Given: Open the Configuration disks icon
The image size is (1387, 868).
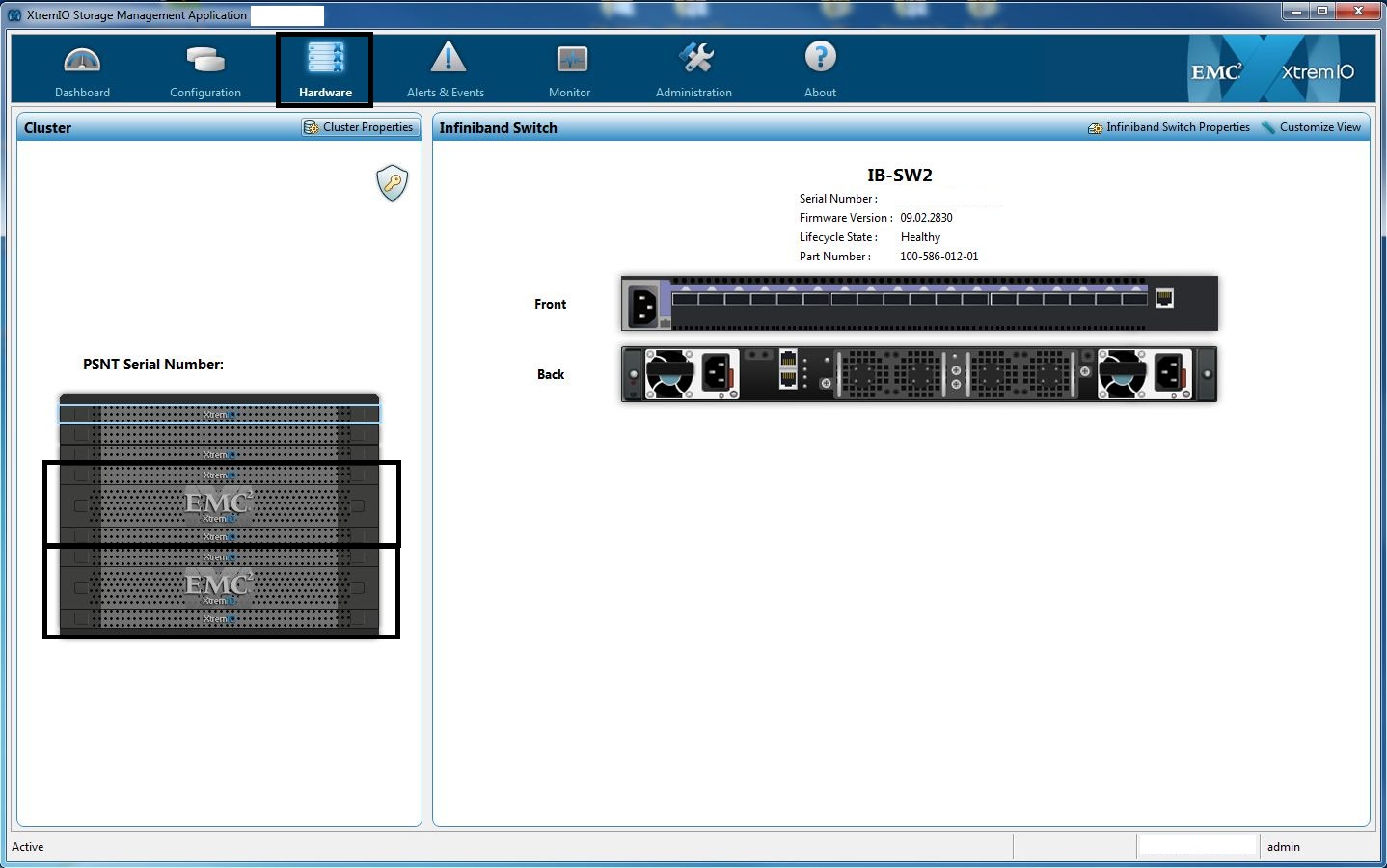Looking at the screenshot, I should (x=204, y=61).
